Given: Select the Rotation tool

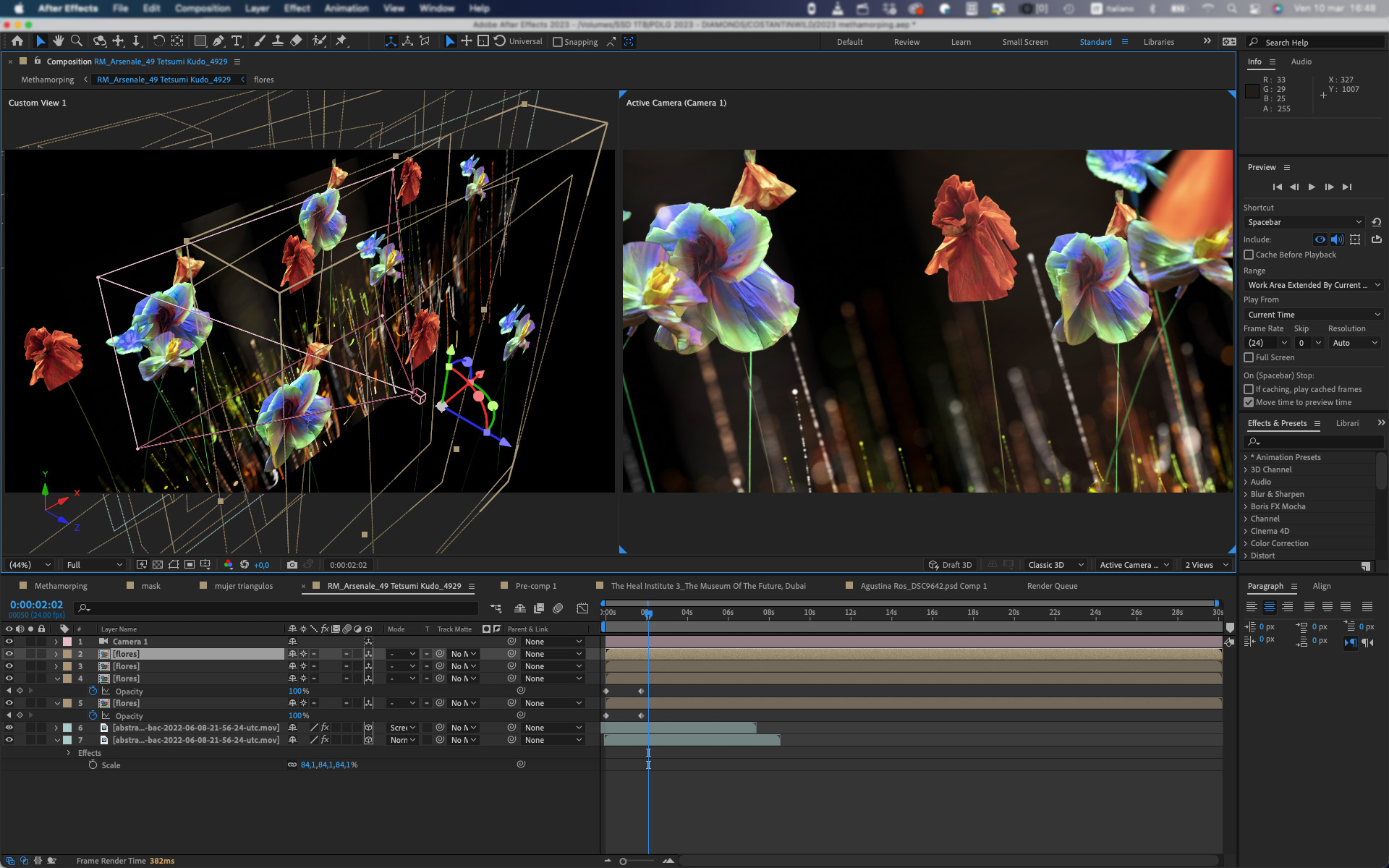Looking at the screenshot, I should click(158, 41).
